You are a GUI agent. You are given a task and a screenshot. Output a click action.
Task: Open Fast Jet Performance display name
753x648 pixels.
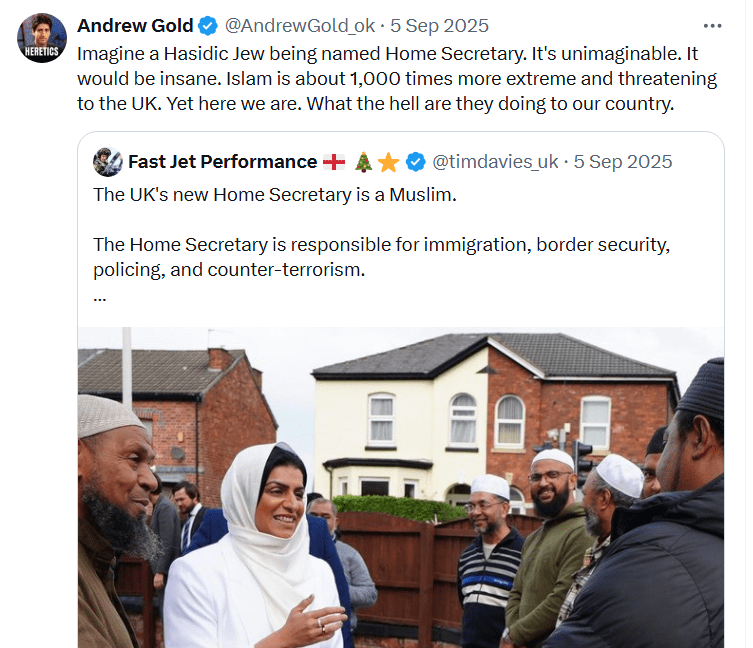point(222,162)
